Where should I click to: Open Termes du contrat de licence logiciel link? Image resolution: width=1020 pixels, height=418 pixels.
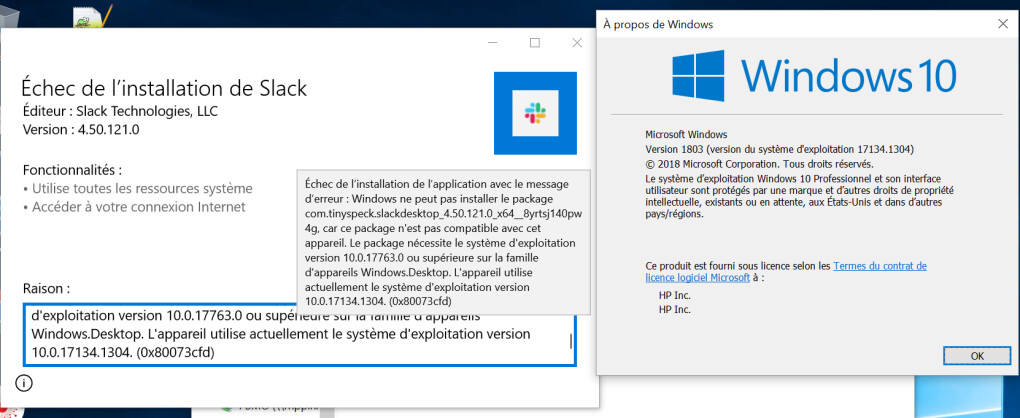click(x=786, y=272)
